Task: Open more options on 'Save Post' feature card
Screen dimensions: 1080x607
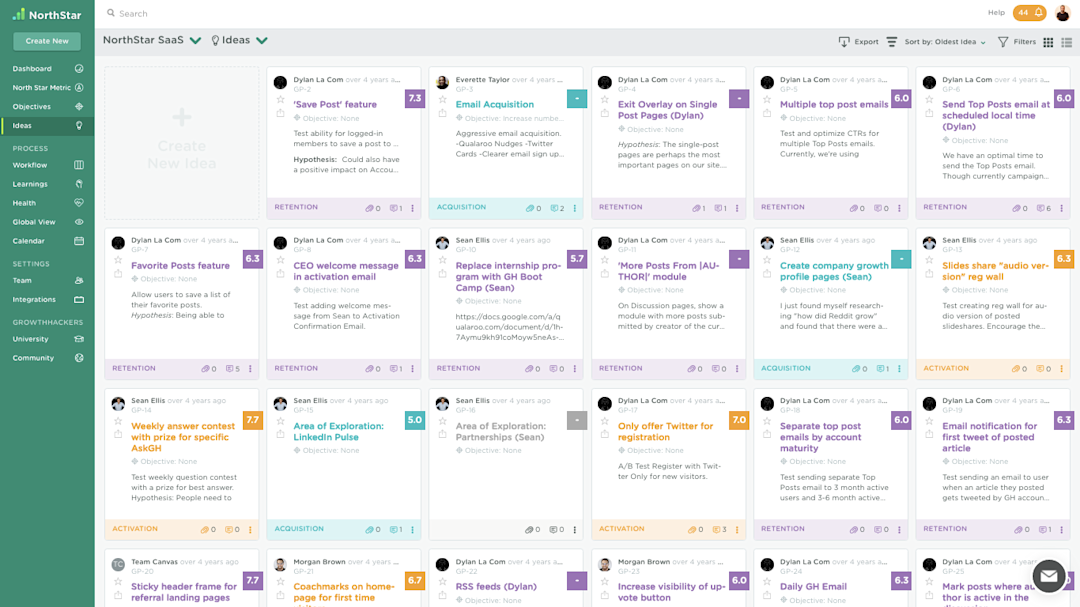Action: click(x=413, y=208)
